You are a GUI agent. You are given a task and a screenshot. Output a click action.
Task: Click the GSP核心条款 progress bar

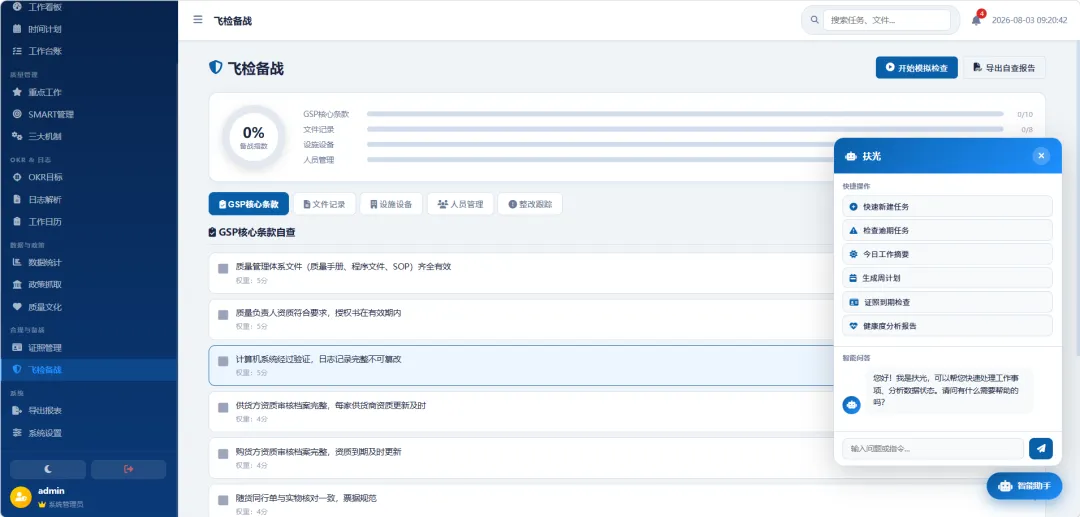(685, 114)
